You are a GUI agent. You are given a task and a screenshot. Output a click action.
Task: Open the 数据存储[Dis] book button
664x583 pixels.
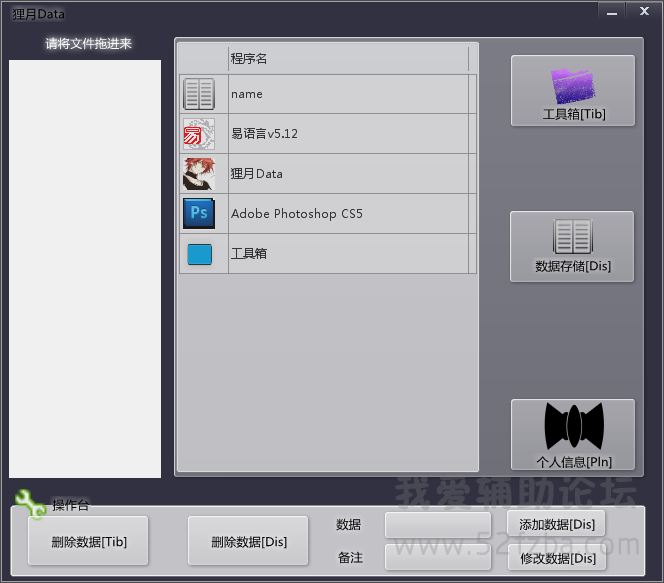click(x=573, y=246)
